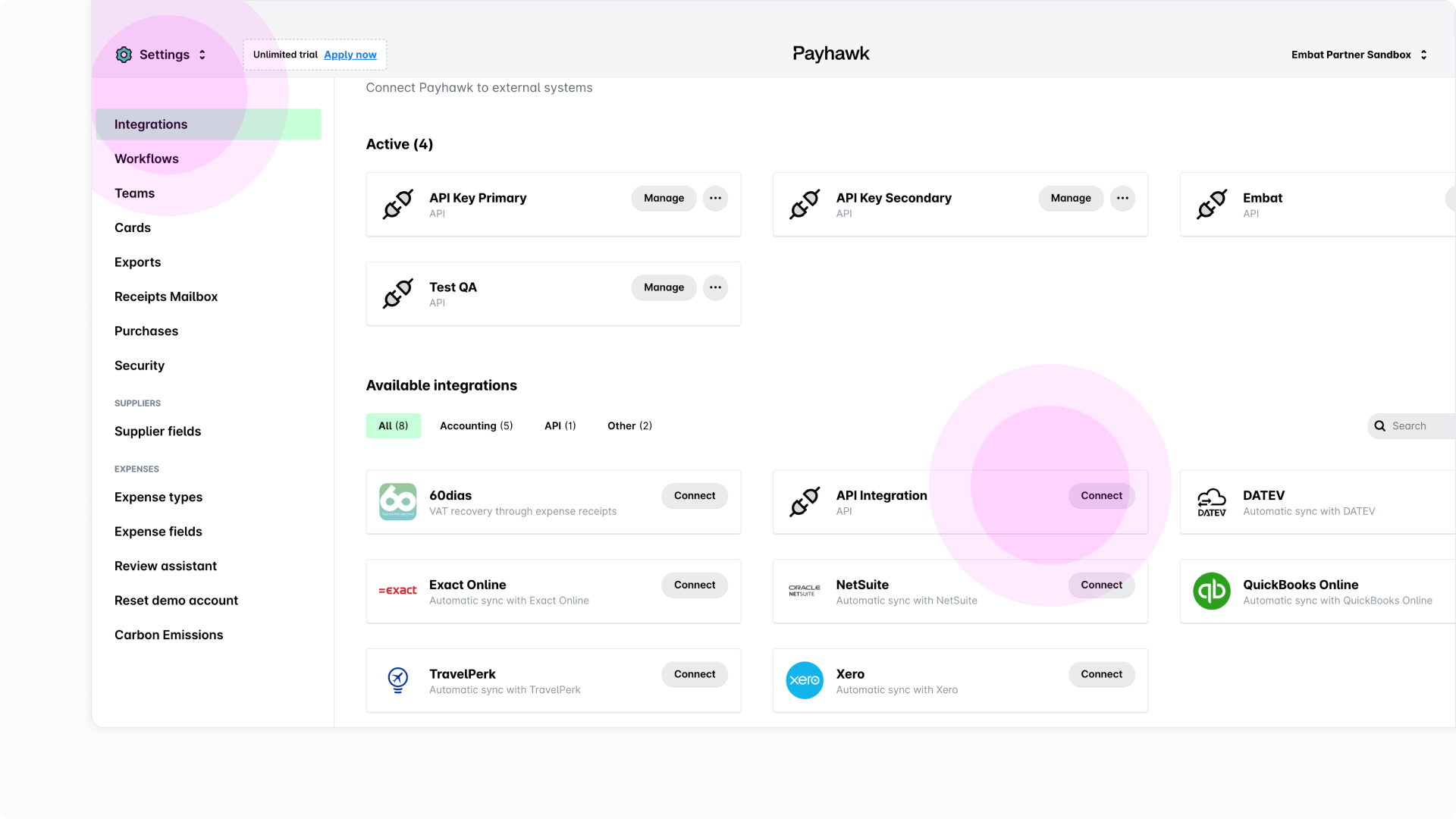The height and width of the screenshot is (819, 1456).
Task: Open more options for API Key Secondary
Action: [x=1122, y=198]
